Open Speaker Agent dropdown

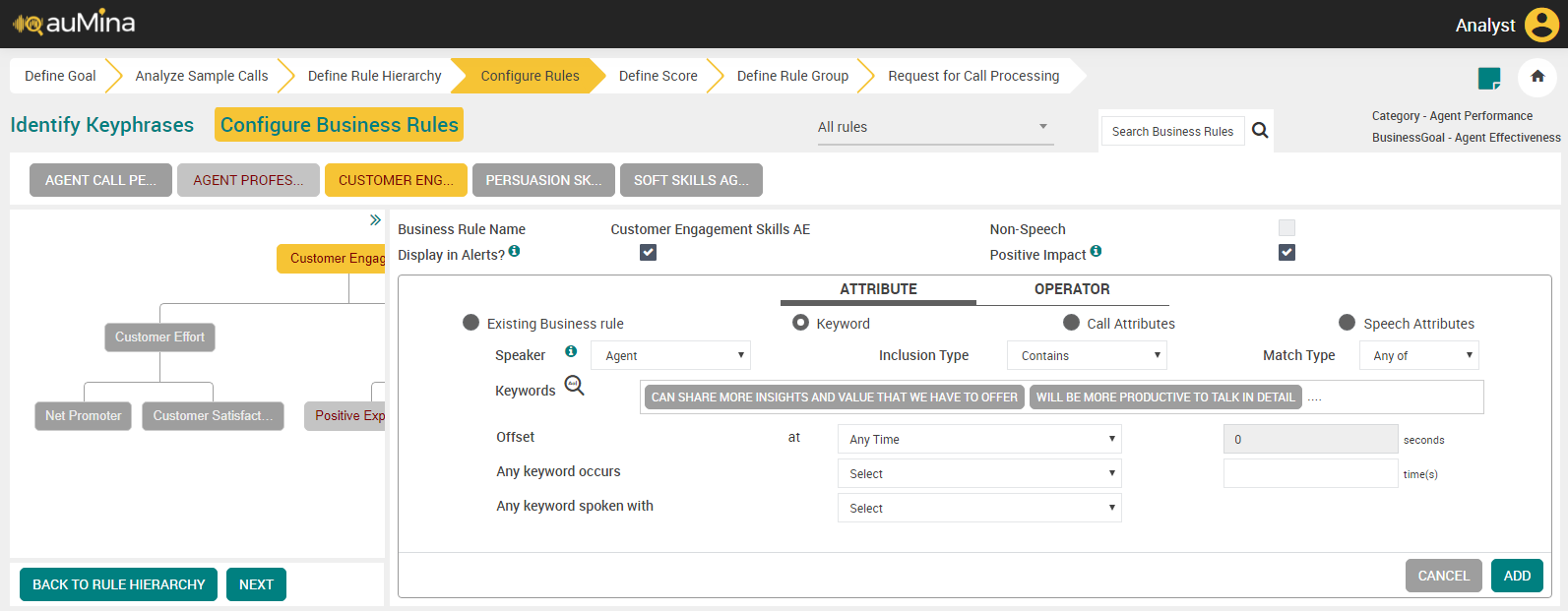671,355
